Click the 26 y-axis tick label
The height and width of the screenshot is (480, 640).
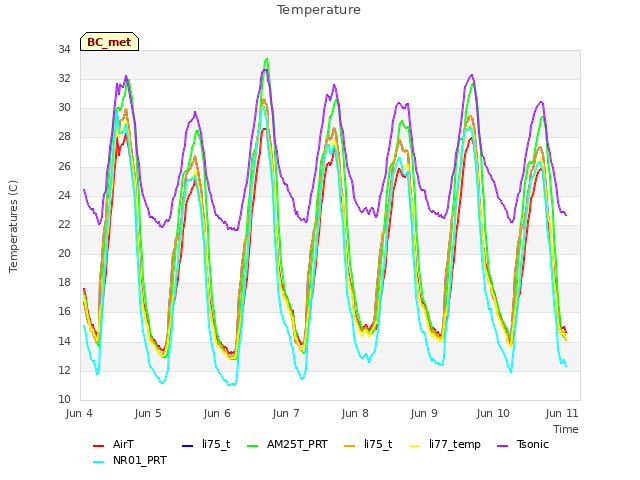click(x=64, y=167)
